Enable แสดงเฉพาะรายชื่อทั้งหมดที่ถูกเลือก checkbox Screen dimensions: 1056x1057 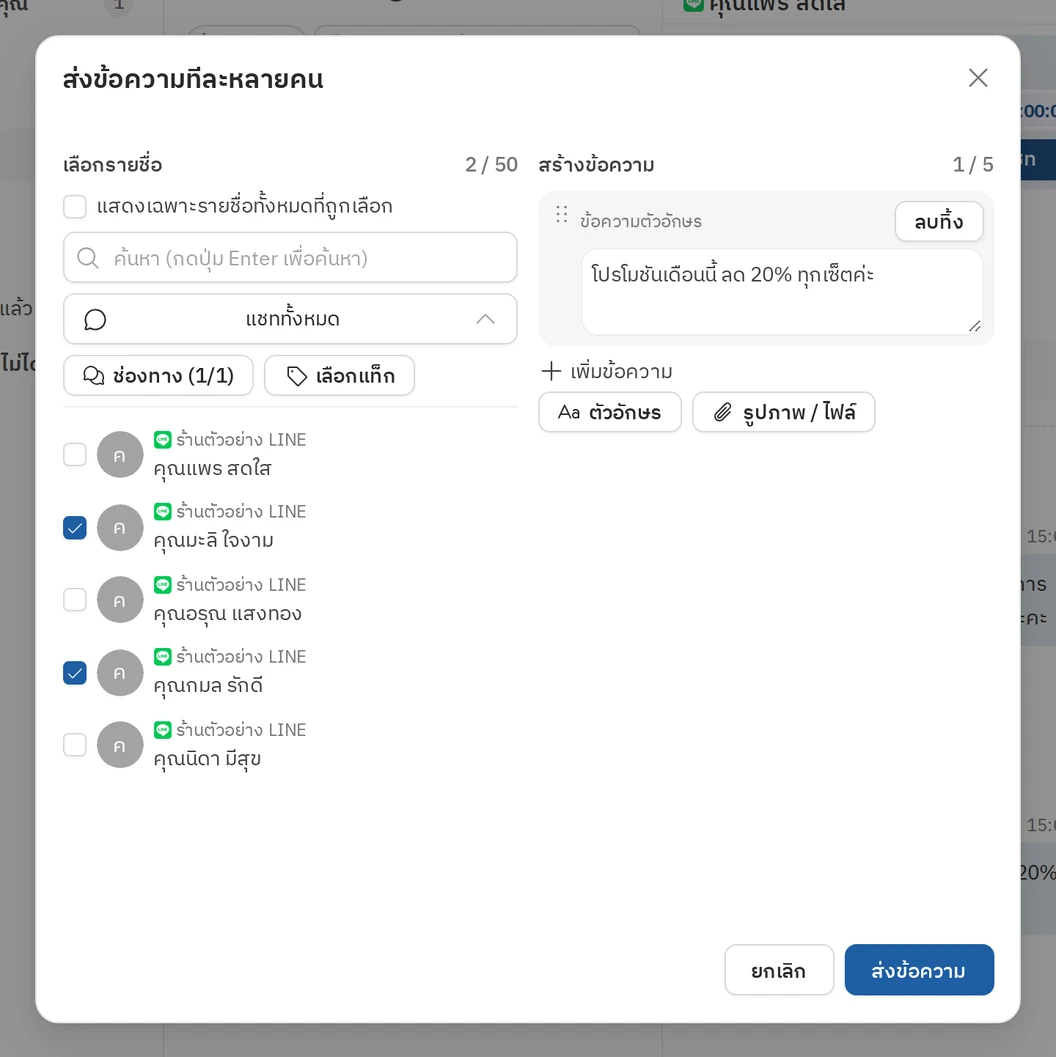pyautogui.click(x=75, y=206)
